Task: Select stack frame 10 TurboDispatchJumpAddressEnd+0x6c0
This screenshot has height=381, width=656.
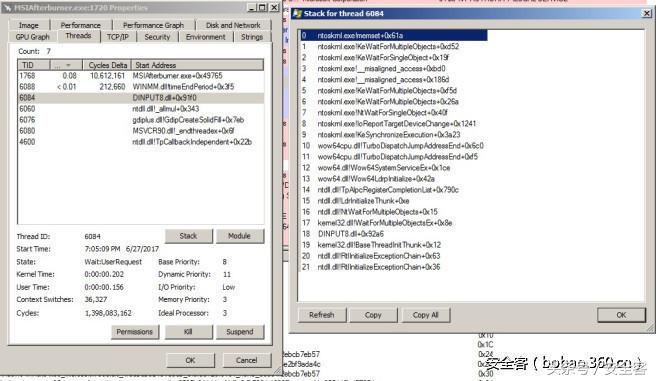Action: coord(392,146)
